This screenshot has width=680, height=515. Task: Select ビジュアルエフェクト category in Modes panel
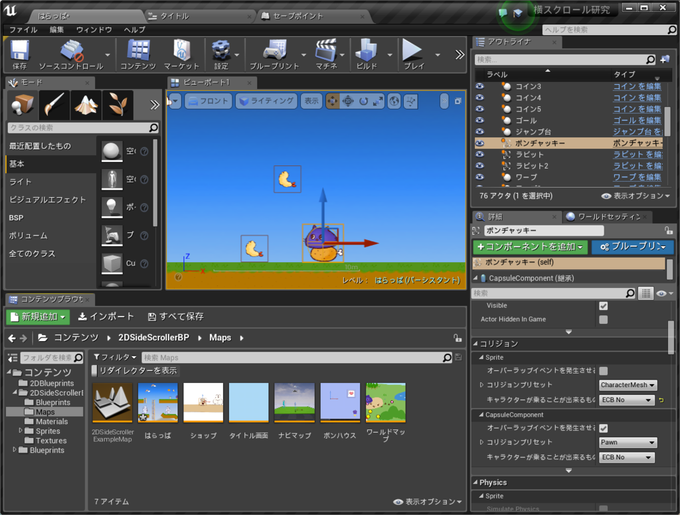(x=48, y=200)
